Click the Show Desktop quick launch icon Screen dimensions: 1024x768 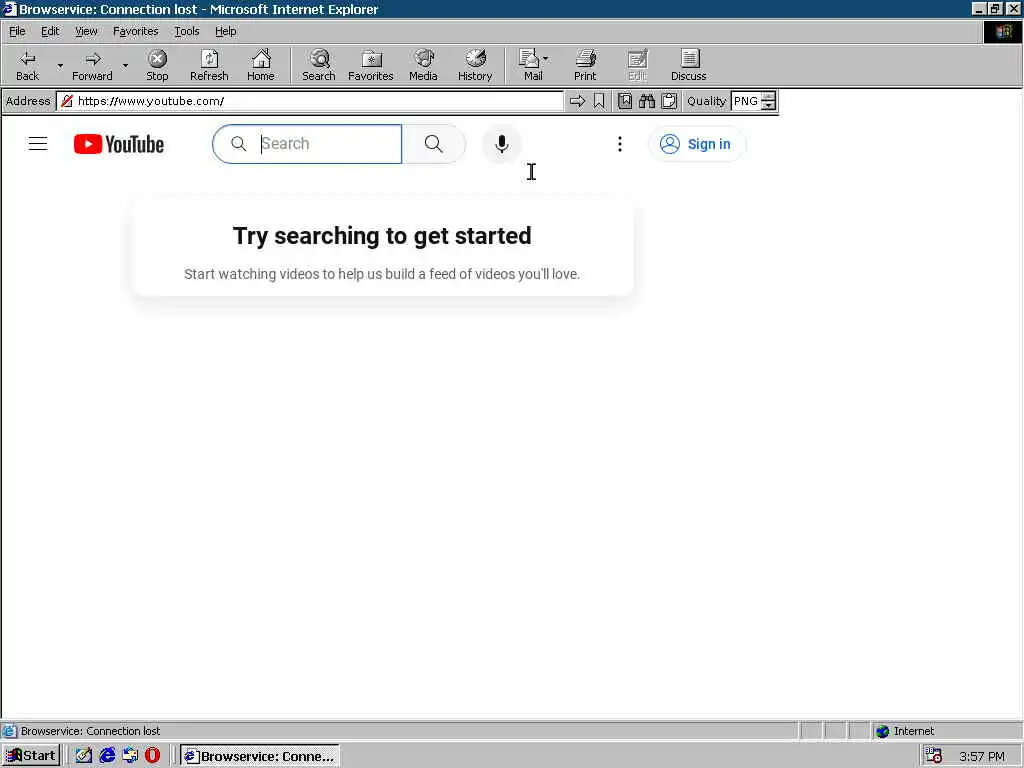(84, 756)
